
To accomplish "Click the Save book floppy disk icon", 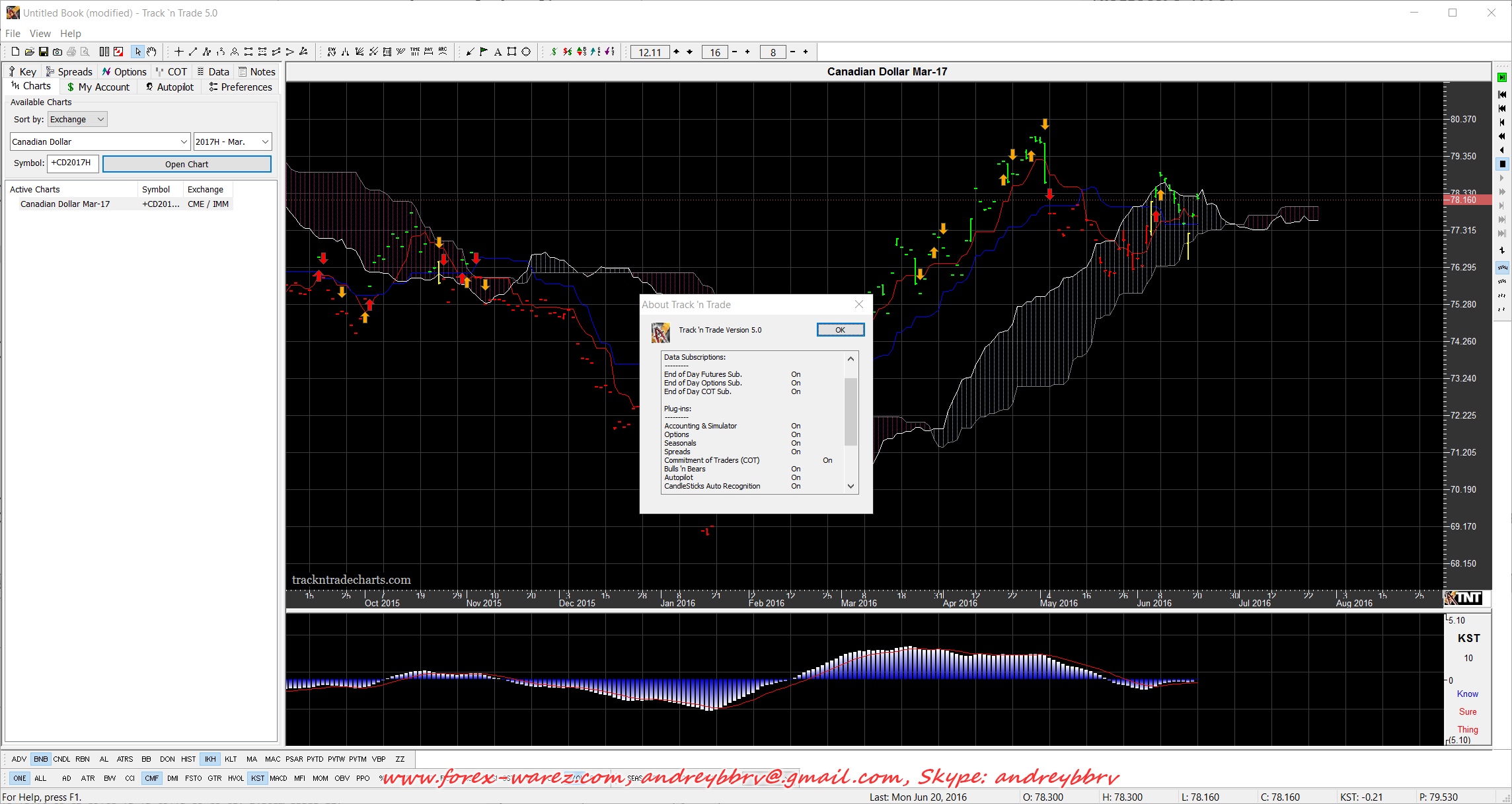I will tap(44, 52).
